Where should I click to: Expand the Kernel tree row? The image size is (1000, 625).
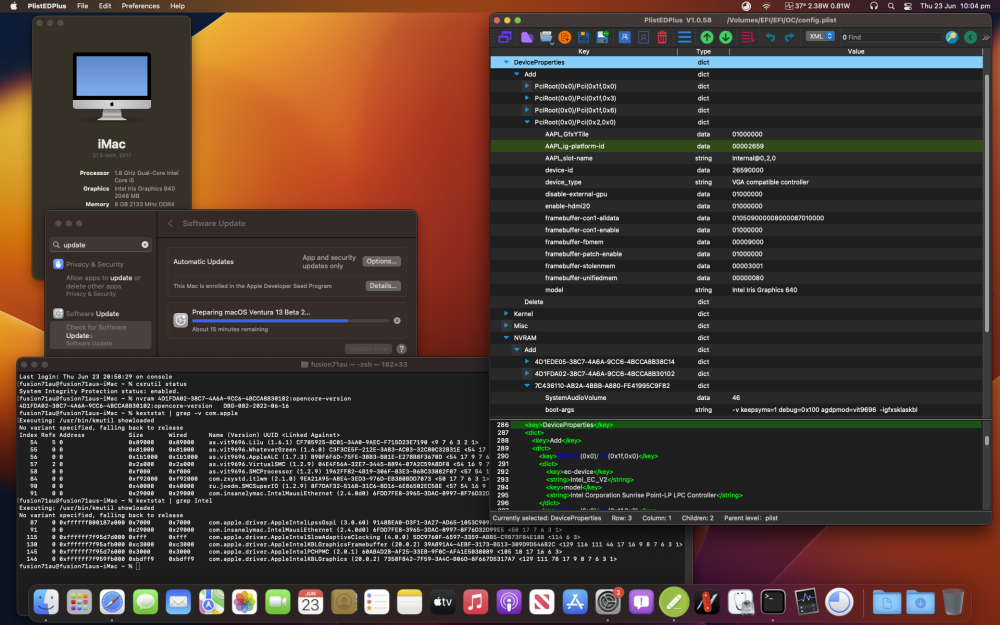tap(506, 314)
